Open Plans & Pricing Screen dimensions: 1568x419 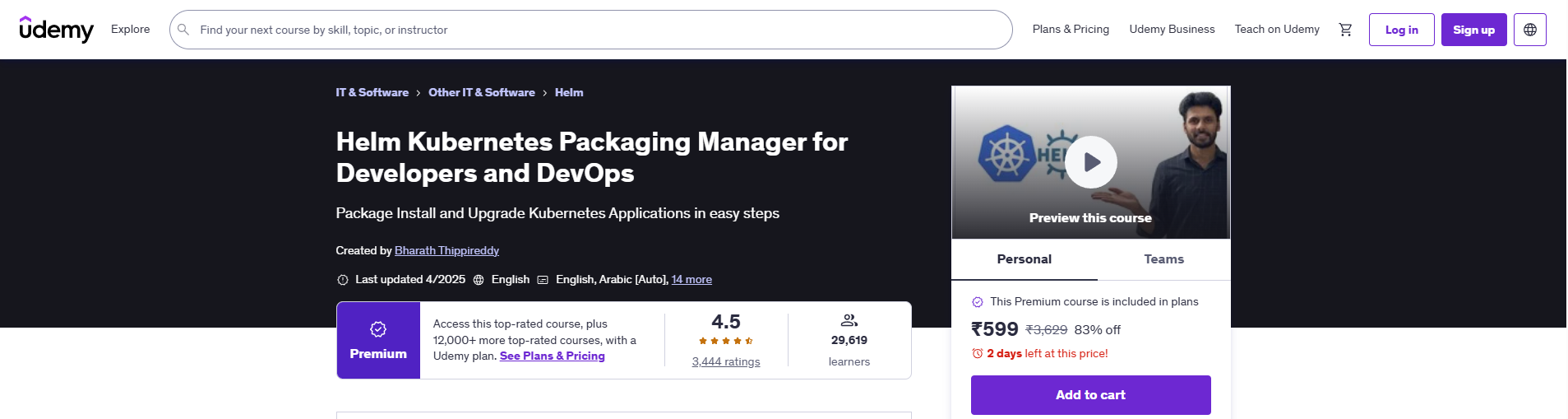[1071, 29]
